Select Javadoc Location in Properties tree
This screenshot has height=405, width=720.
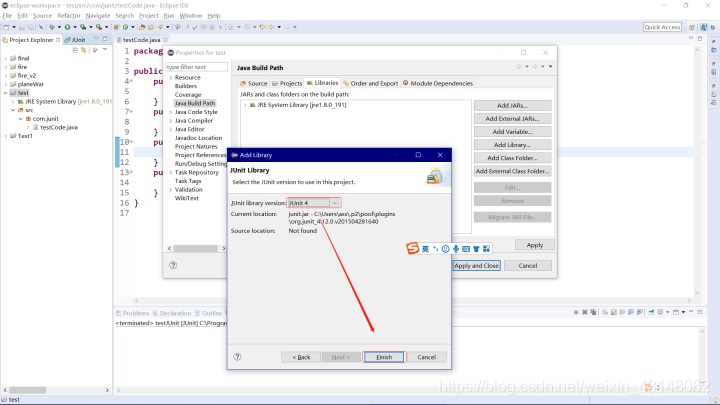pyautogui.click(x=198, y=138)
